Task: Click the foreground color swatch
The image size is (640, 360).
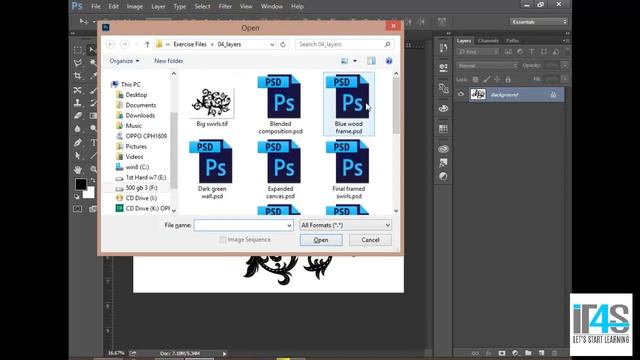Action: pos(80,184)
